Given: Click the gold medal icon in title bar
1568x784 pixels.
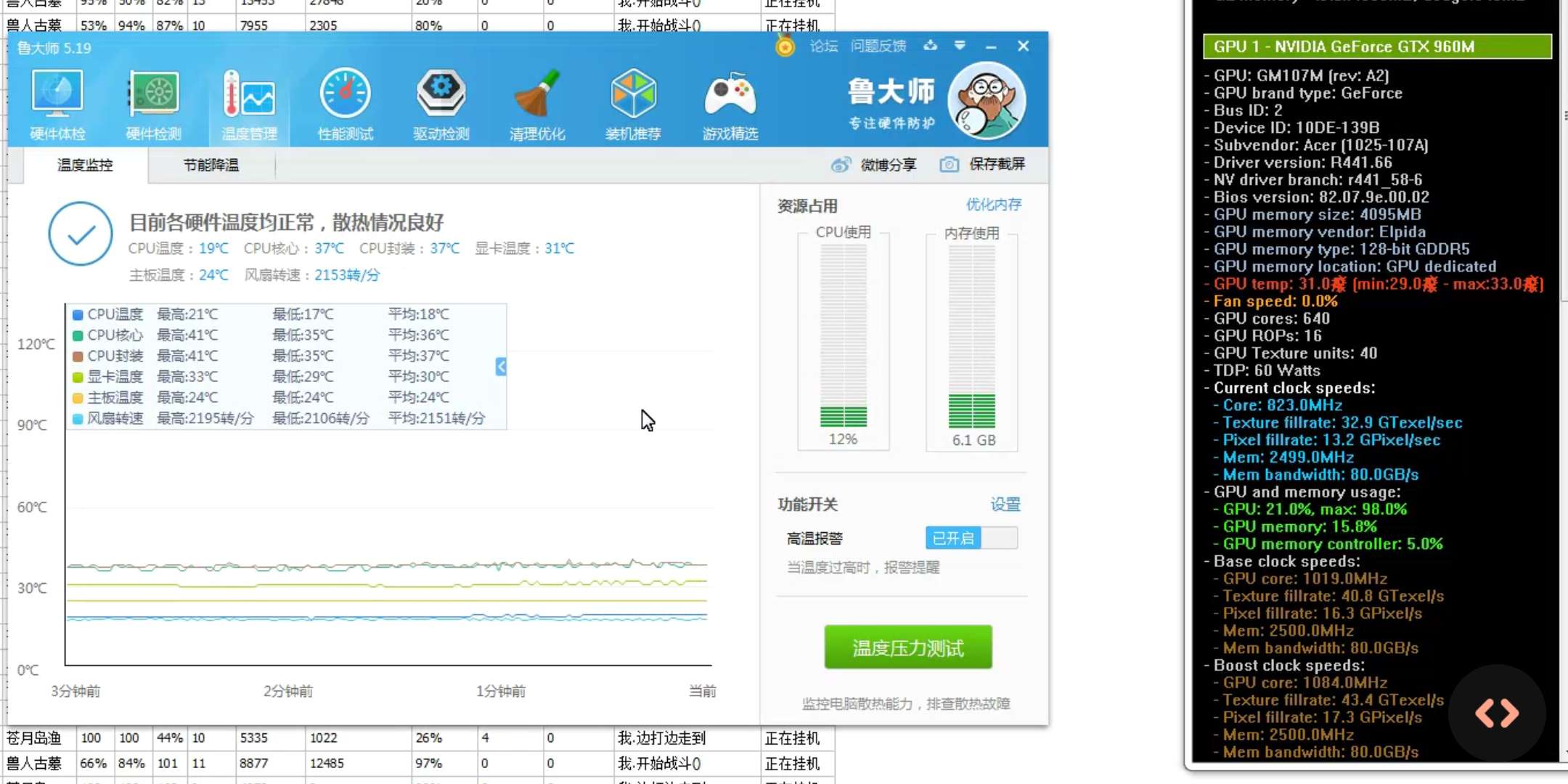Looking at the screenshot, I should pyautogui.click(x=785, y=47).
